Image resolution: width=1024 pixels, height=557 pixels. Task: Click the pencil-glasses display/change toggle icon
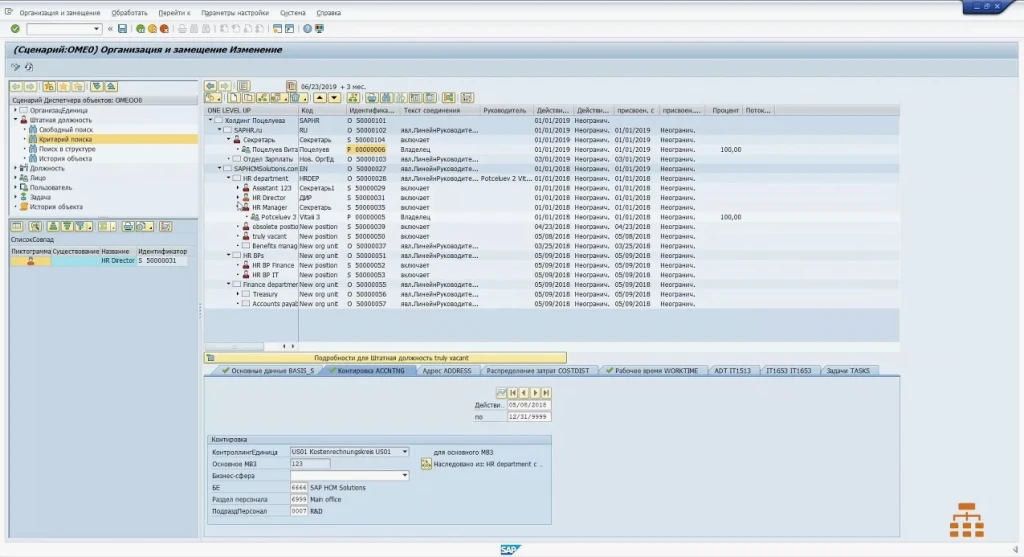tap(15, 67)
